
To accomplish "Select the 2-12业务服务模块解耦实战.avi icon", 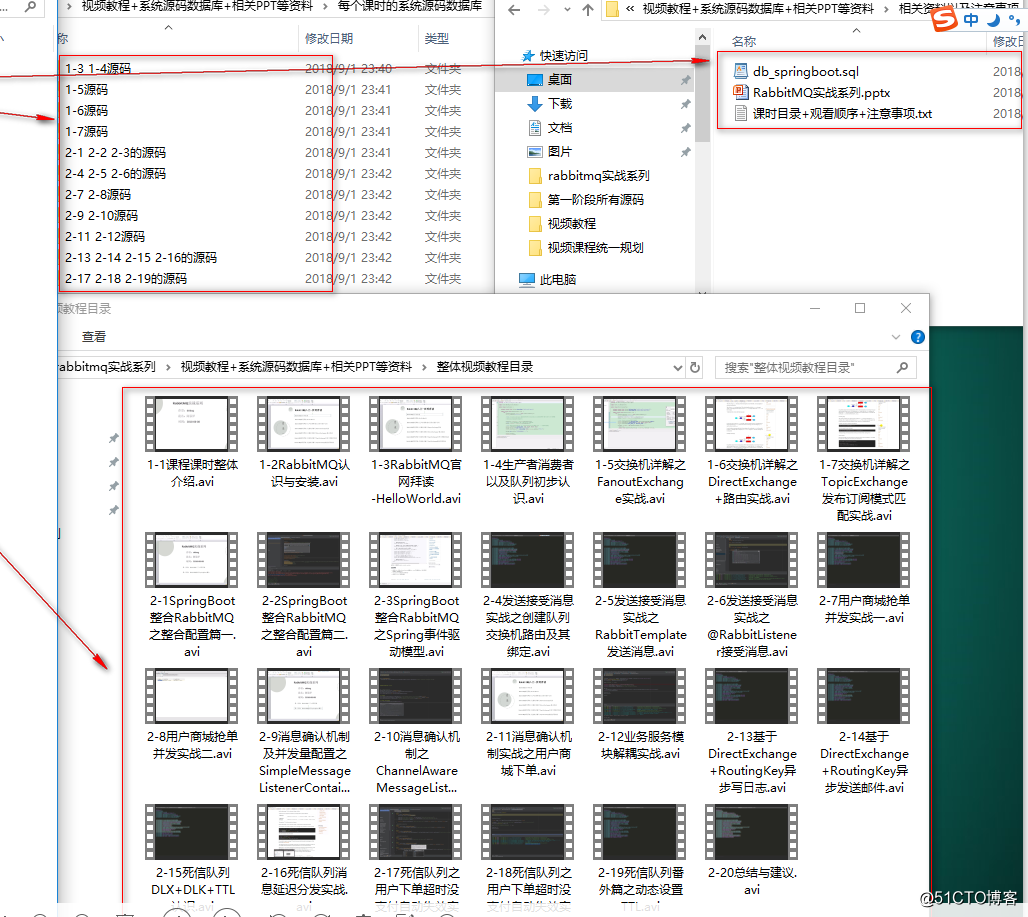I will point(639,696).
